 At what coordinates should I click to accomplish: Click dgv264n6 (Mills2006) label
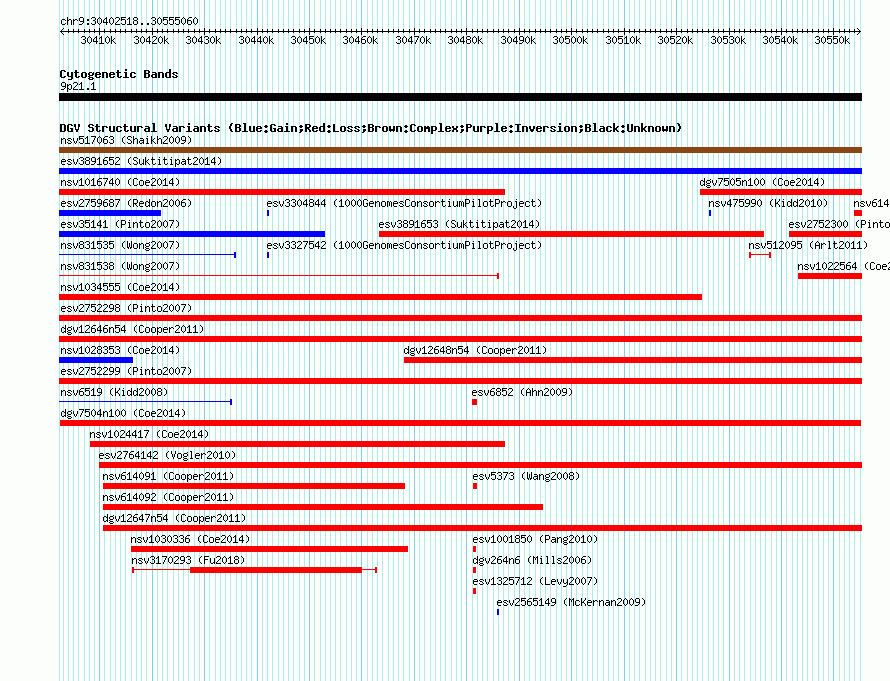point(532,560)
